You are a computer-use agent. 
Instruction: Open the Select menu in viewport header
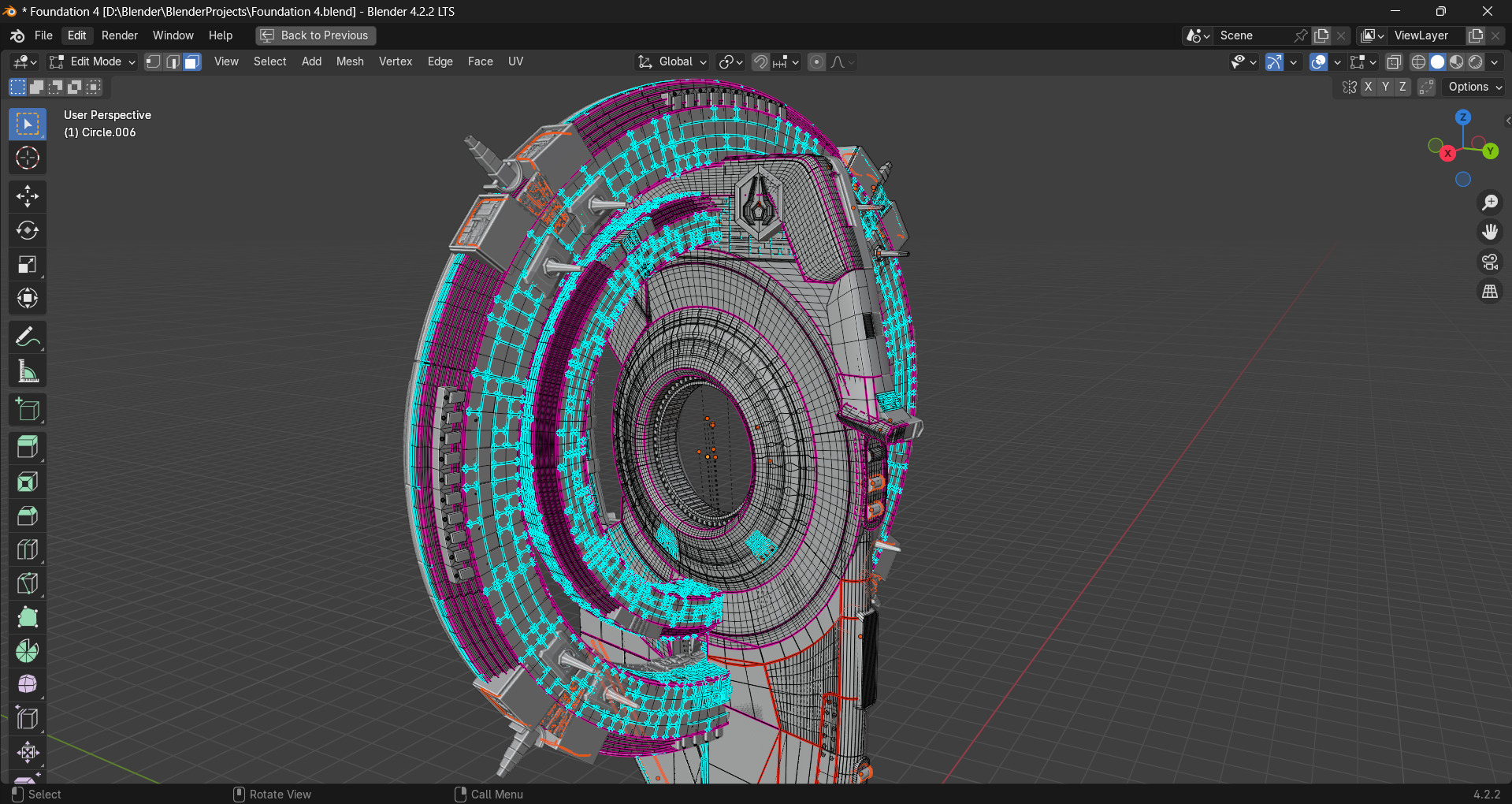(269, 61)
